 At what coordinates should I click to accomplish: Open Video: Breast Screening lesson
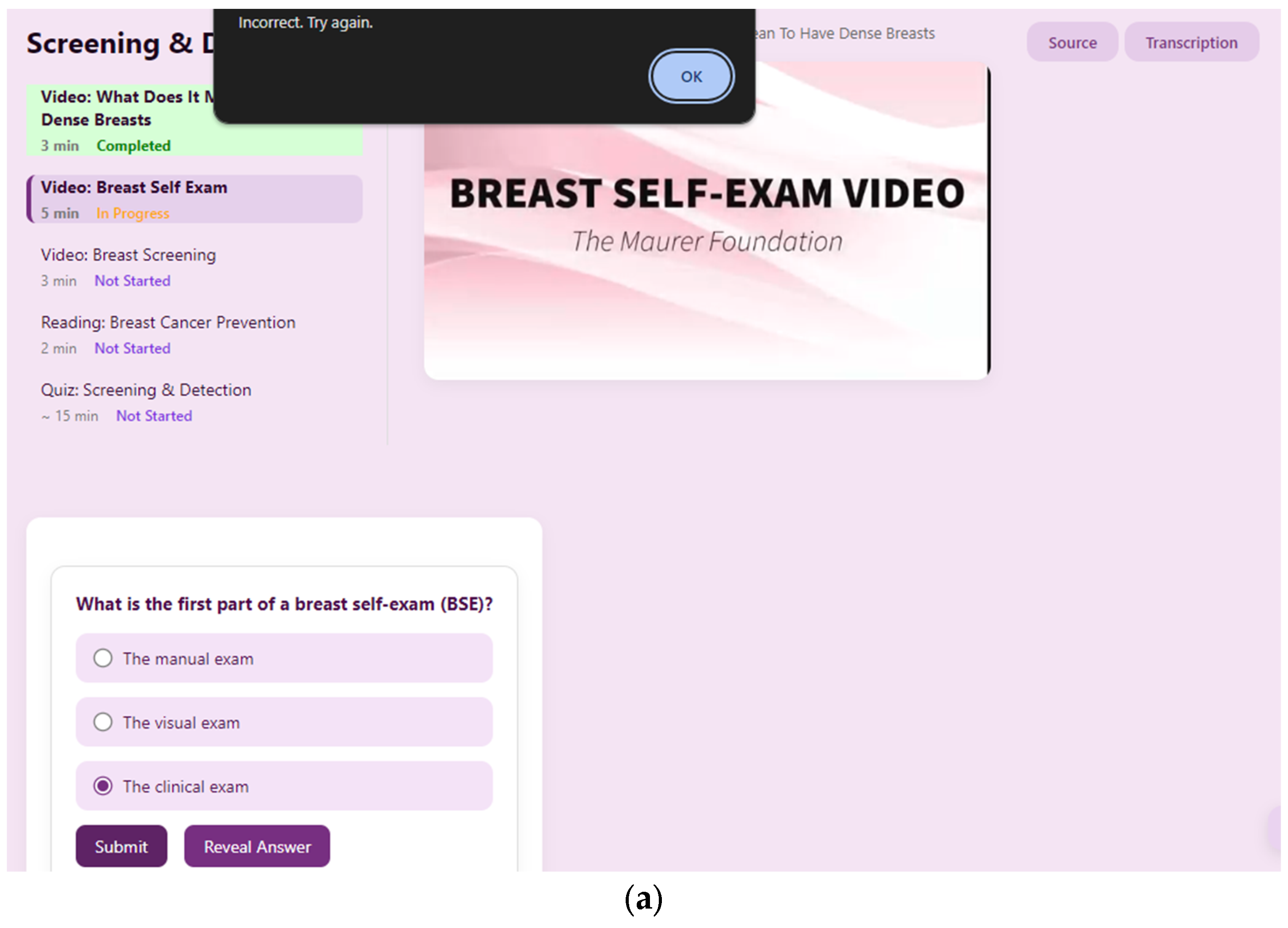[128, 255]
